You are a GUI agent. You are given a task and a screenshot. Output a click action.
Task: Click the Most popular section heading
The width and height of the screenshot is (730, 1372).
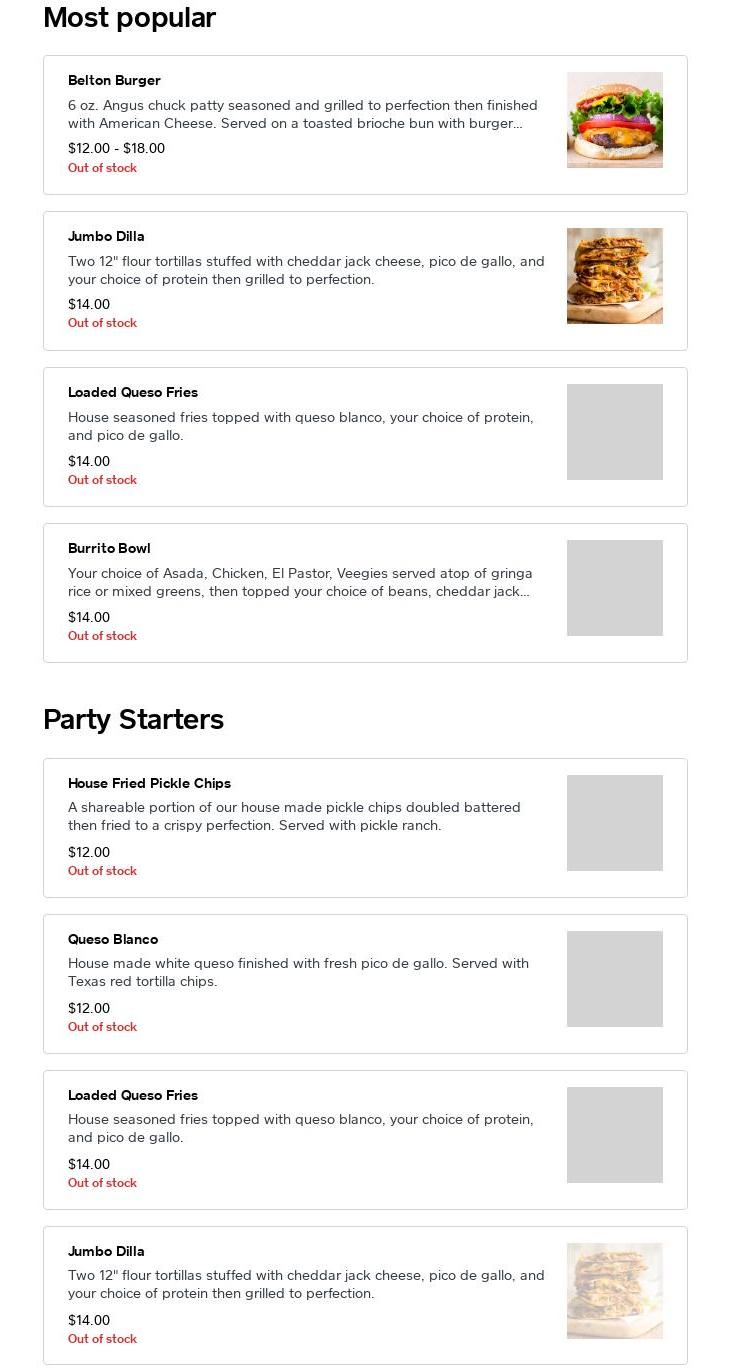tap(130, 18)
